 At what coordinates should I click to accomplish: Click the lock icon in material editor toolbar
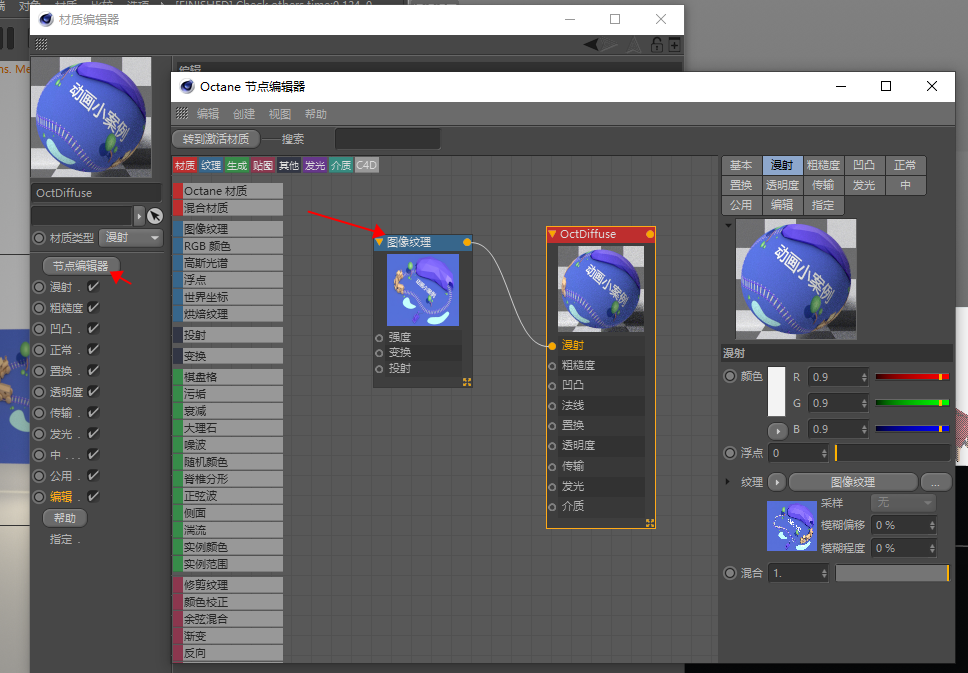[x=657, y=45]
